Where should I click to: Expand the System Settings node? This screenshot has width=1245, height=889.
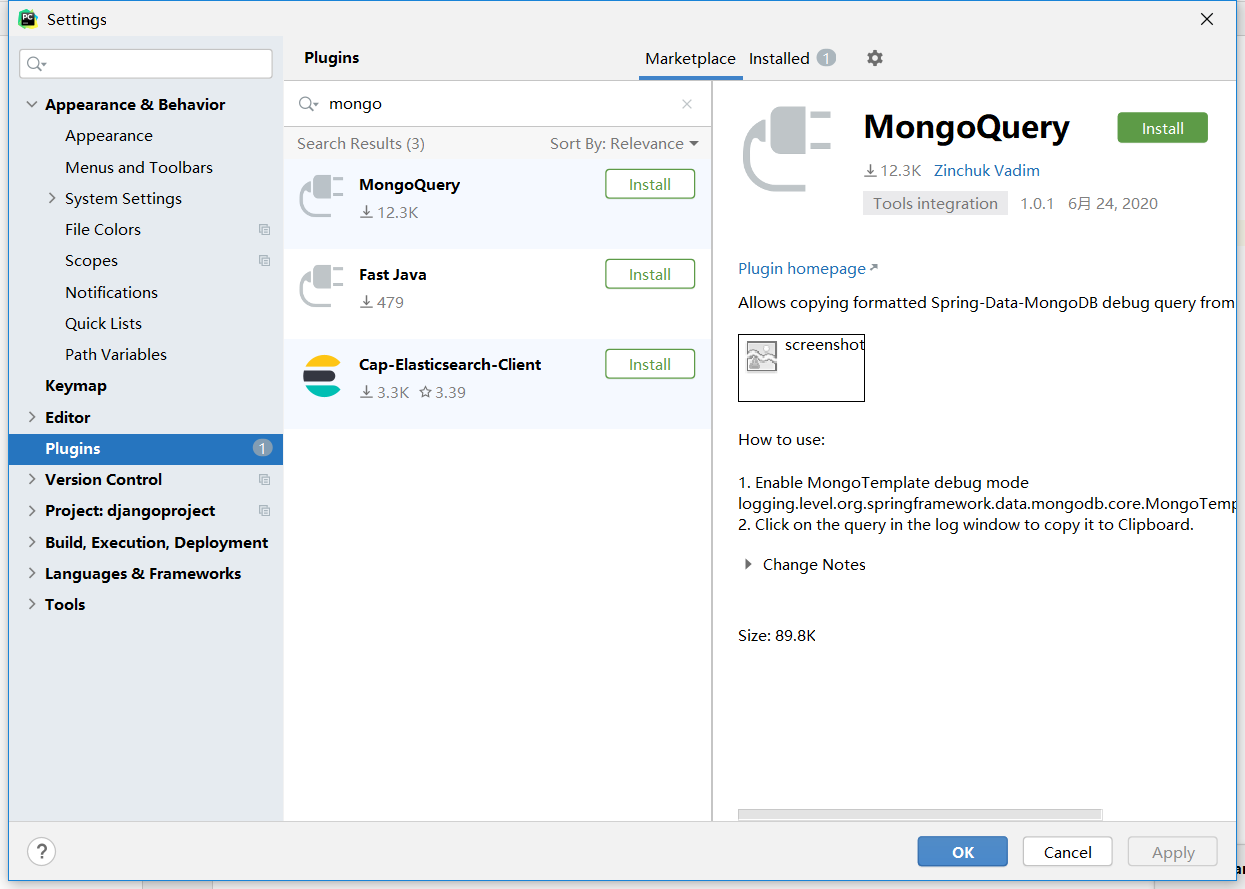tap(52, 199)
